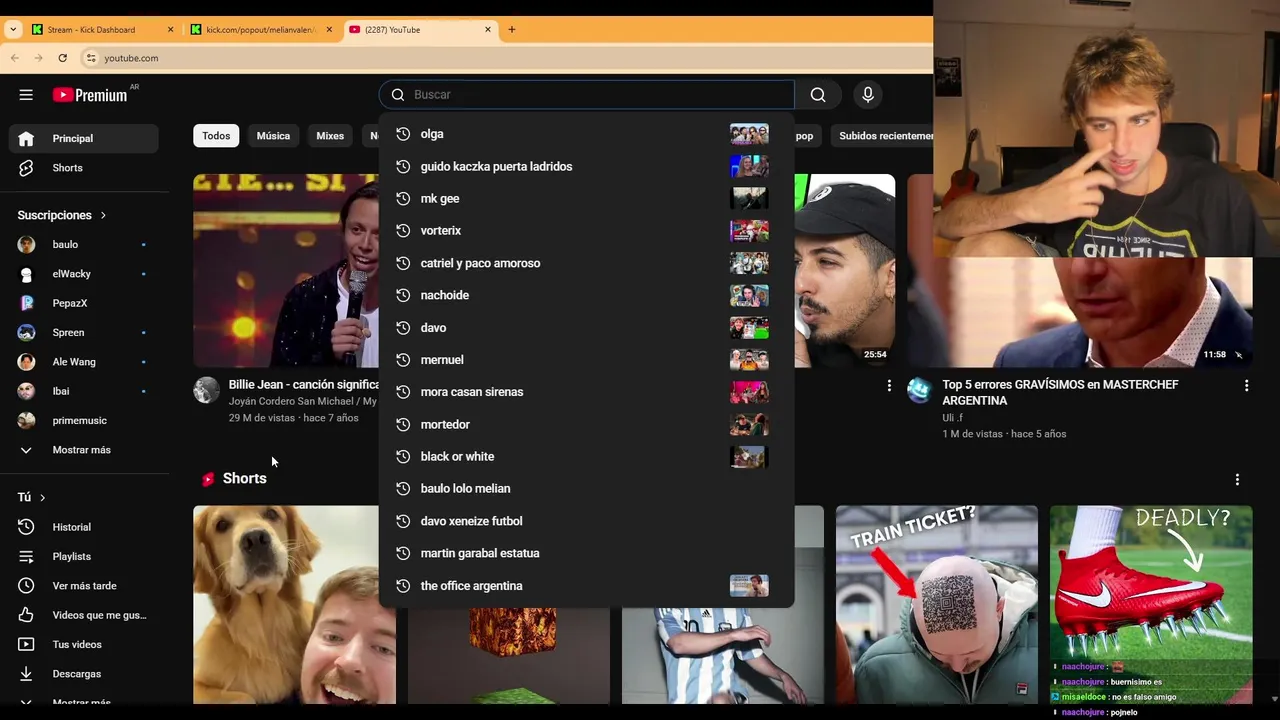
Task: Expand the Suscripciones section arrow
Action: pos(102,215)
